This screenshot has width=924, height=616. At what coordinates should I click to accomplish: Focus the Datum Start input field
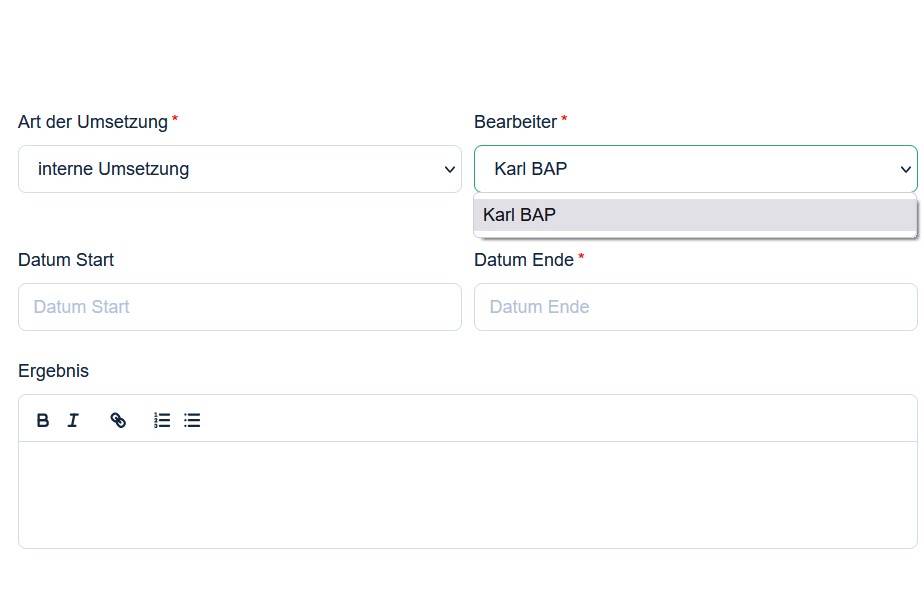[240, 307]
